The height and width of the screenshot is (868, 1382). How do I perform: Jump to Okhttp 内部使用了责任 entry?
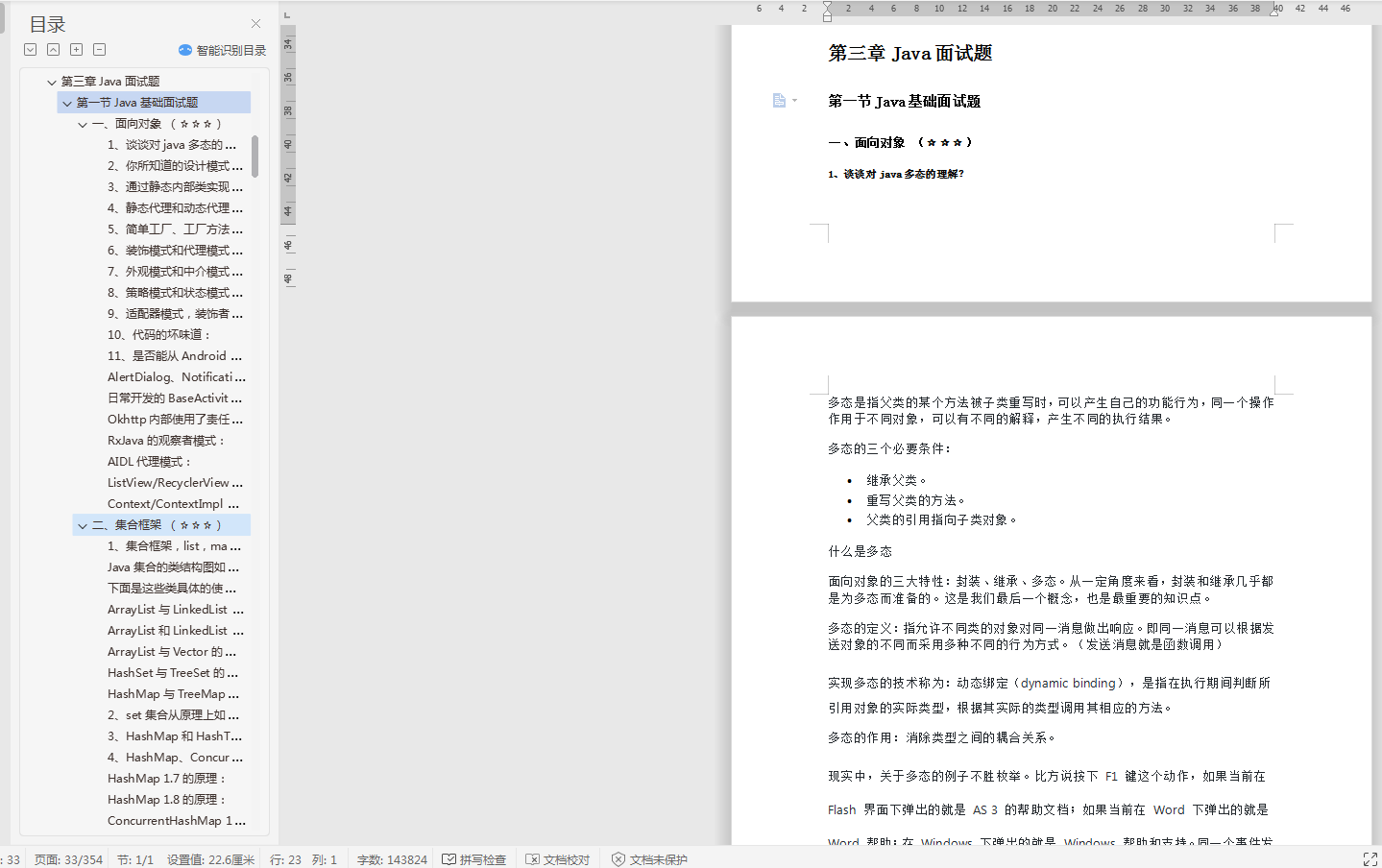pyautogui.click(x=175, y=420)
